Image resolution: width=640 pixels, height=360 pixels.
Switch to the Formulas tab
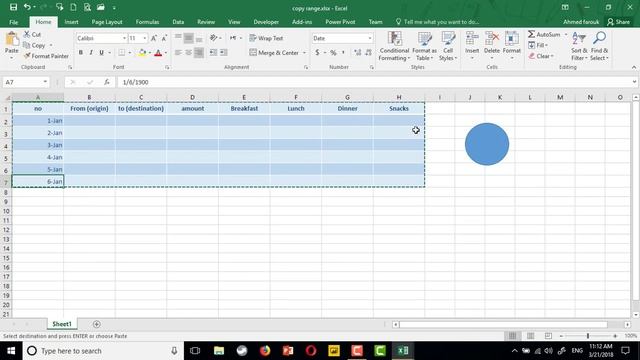147,22
